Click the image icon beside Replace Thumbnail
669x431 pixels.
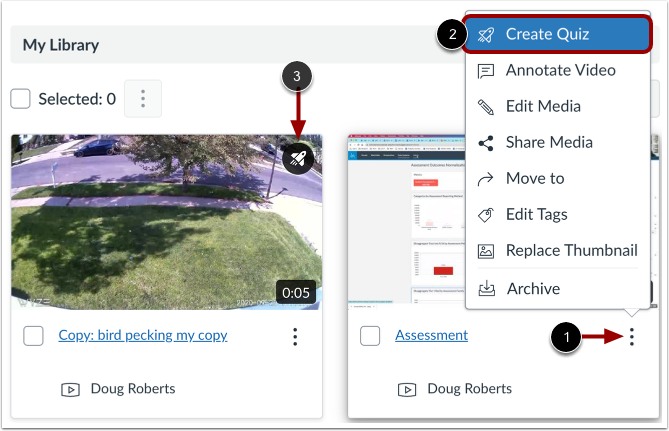[486, 251]
